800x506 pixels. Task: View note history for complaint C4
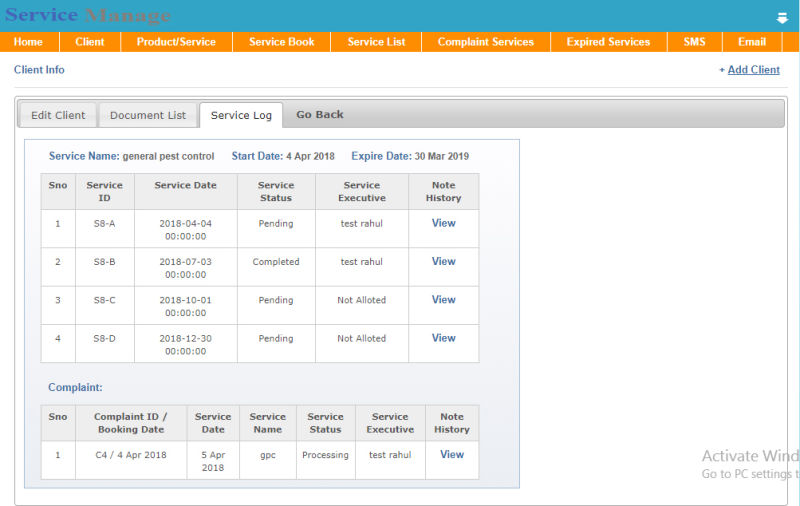[451, 454]
